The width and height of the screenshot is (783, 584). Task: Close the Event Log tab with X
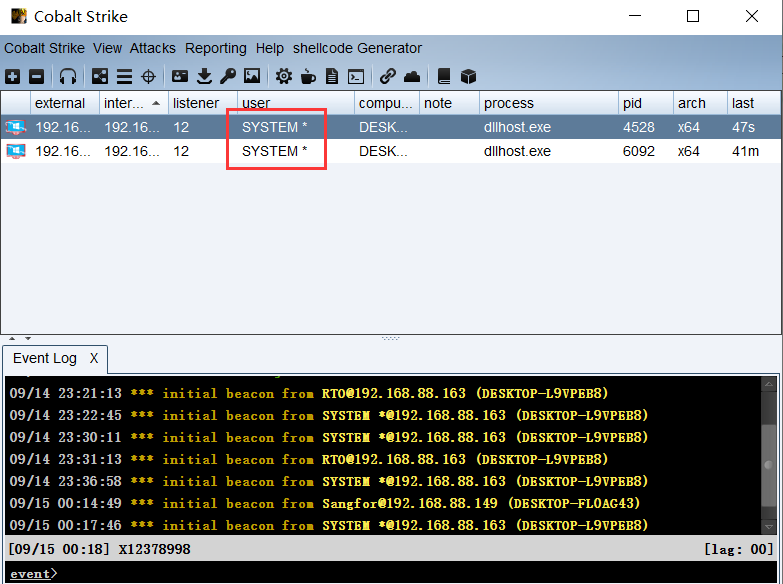pyautogui.click(x=94, y=358)
